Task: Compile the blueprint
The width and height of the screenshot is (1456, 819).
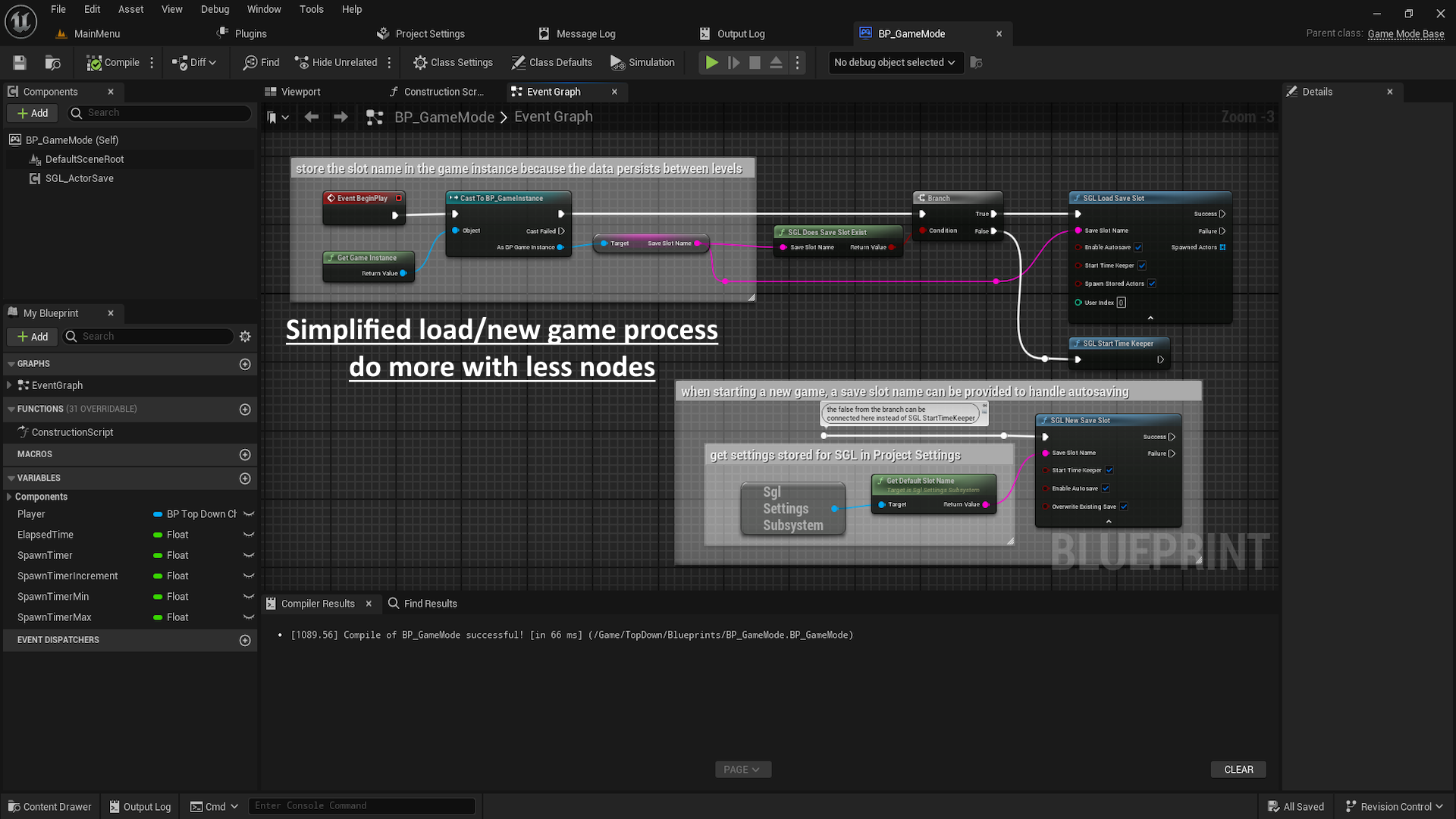Action: pos(113,63)
